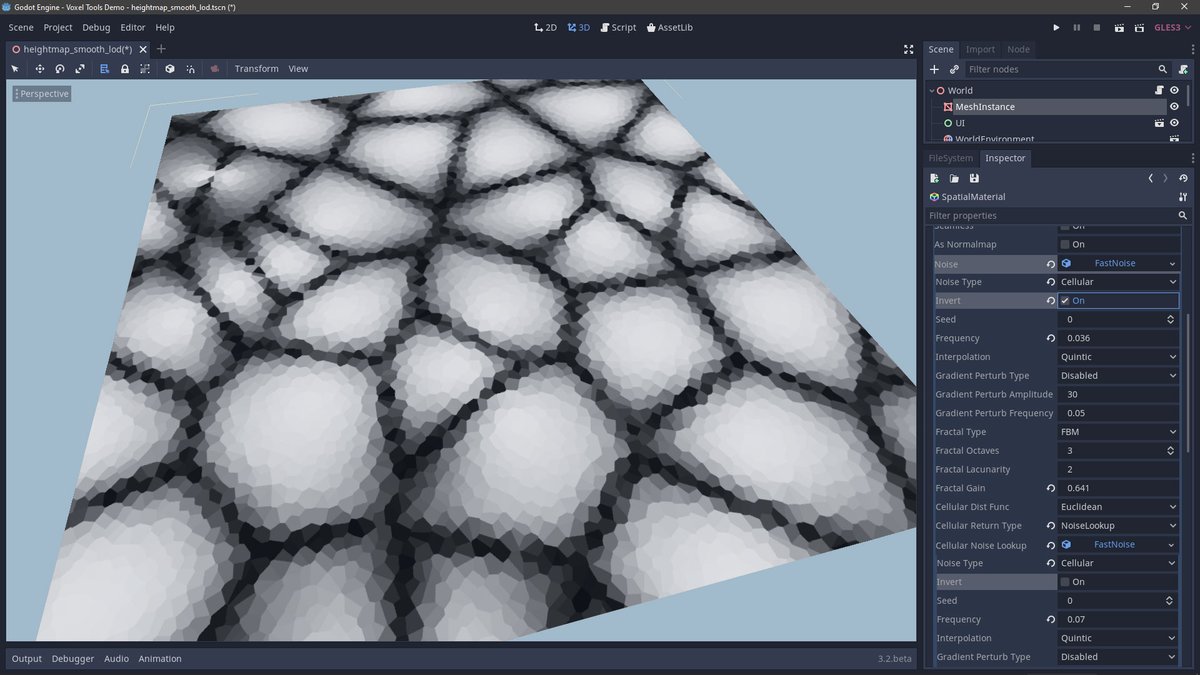Open the Cellular Dist Func dropdown

pos(1118,507)
